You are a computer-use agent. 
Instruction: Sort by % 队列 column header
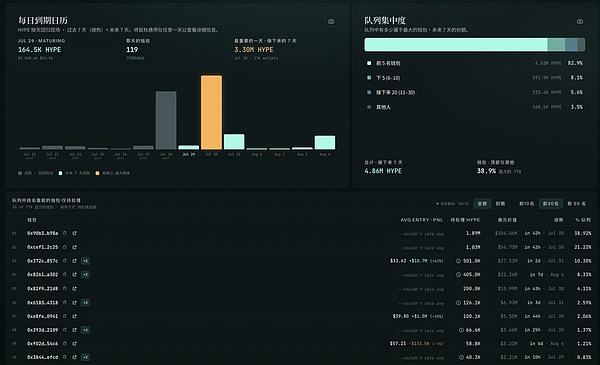(583, 220)
